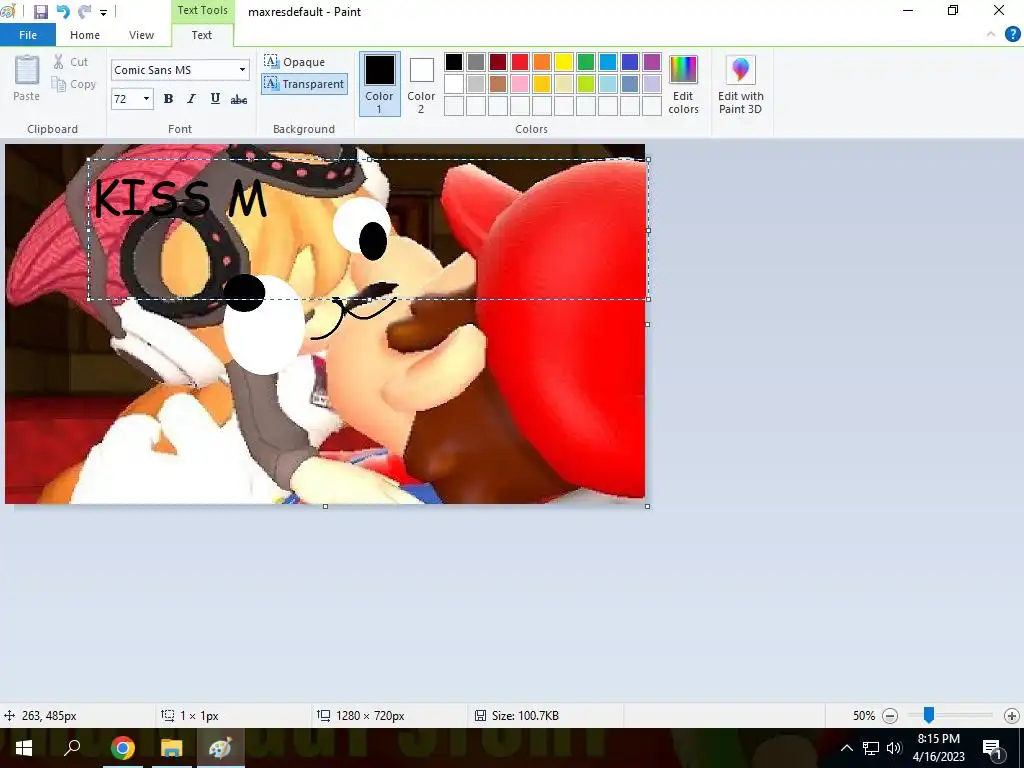The width and height of the screenshot is (1024, 768).
Task: Click the volume speaker tray icon
Action: [x=894, y=748]
